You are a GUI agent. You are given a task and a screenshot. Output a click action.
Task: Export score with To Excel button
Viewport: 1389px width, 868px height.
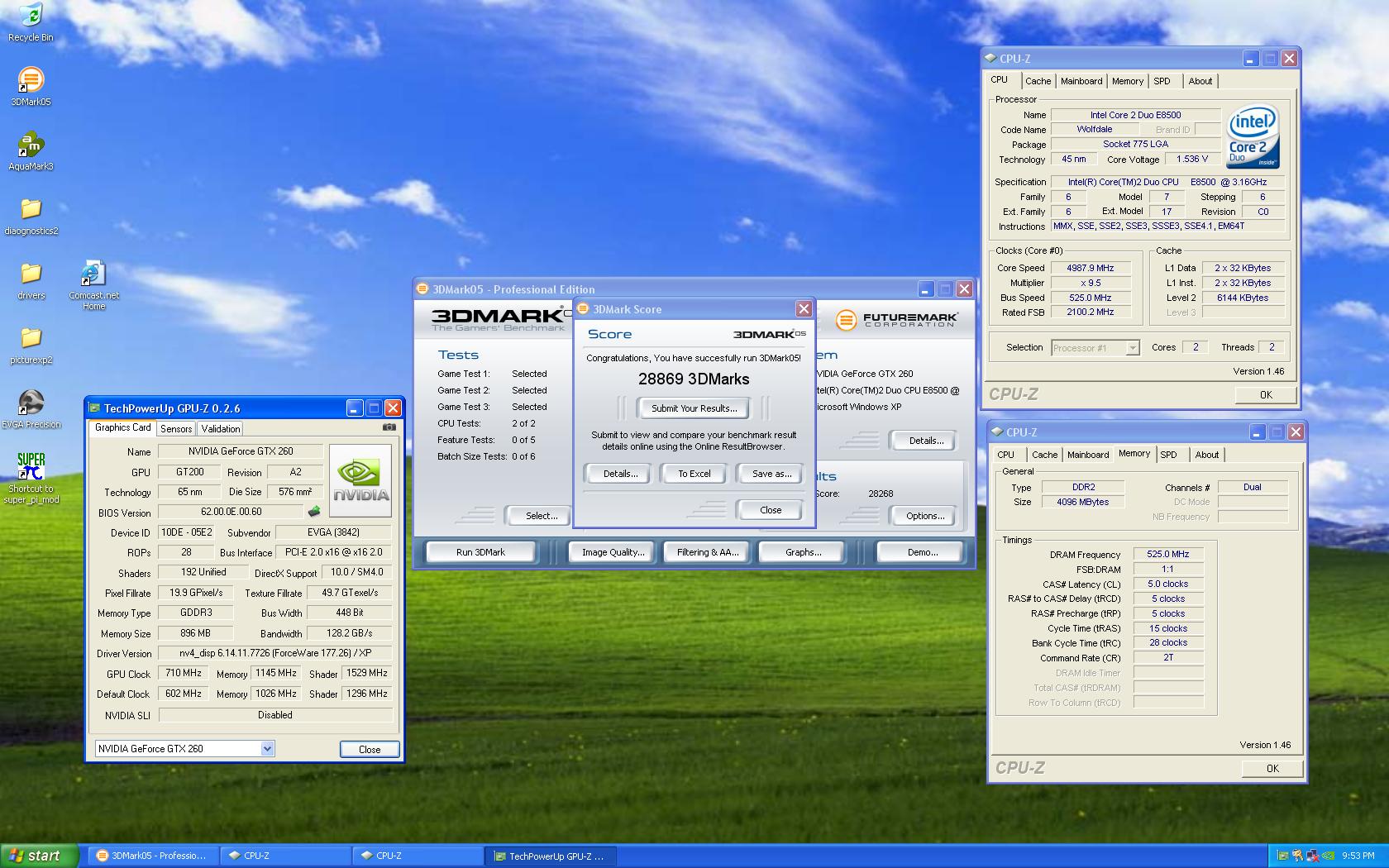coord(694,474)
